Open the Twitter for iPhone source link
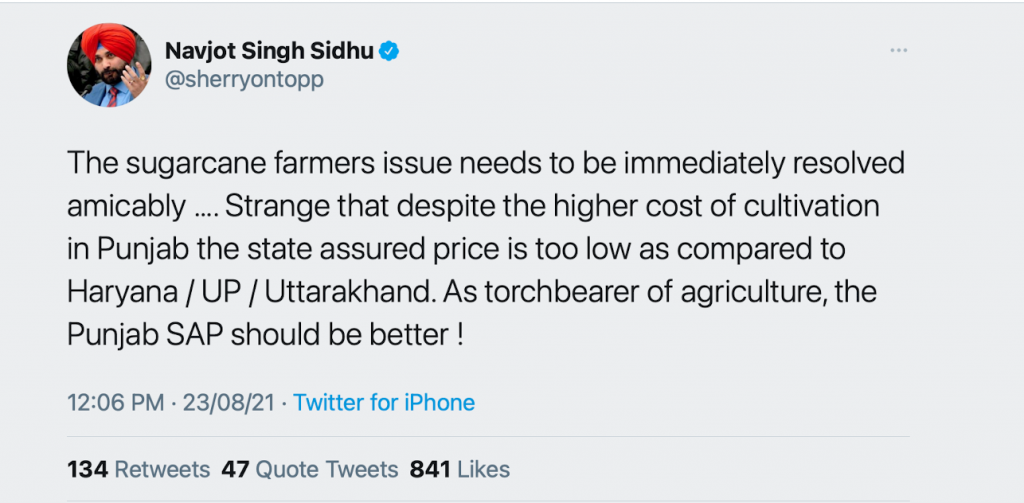Viewport: 1024px width, 503px height. [384, 403]
